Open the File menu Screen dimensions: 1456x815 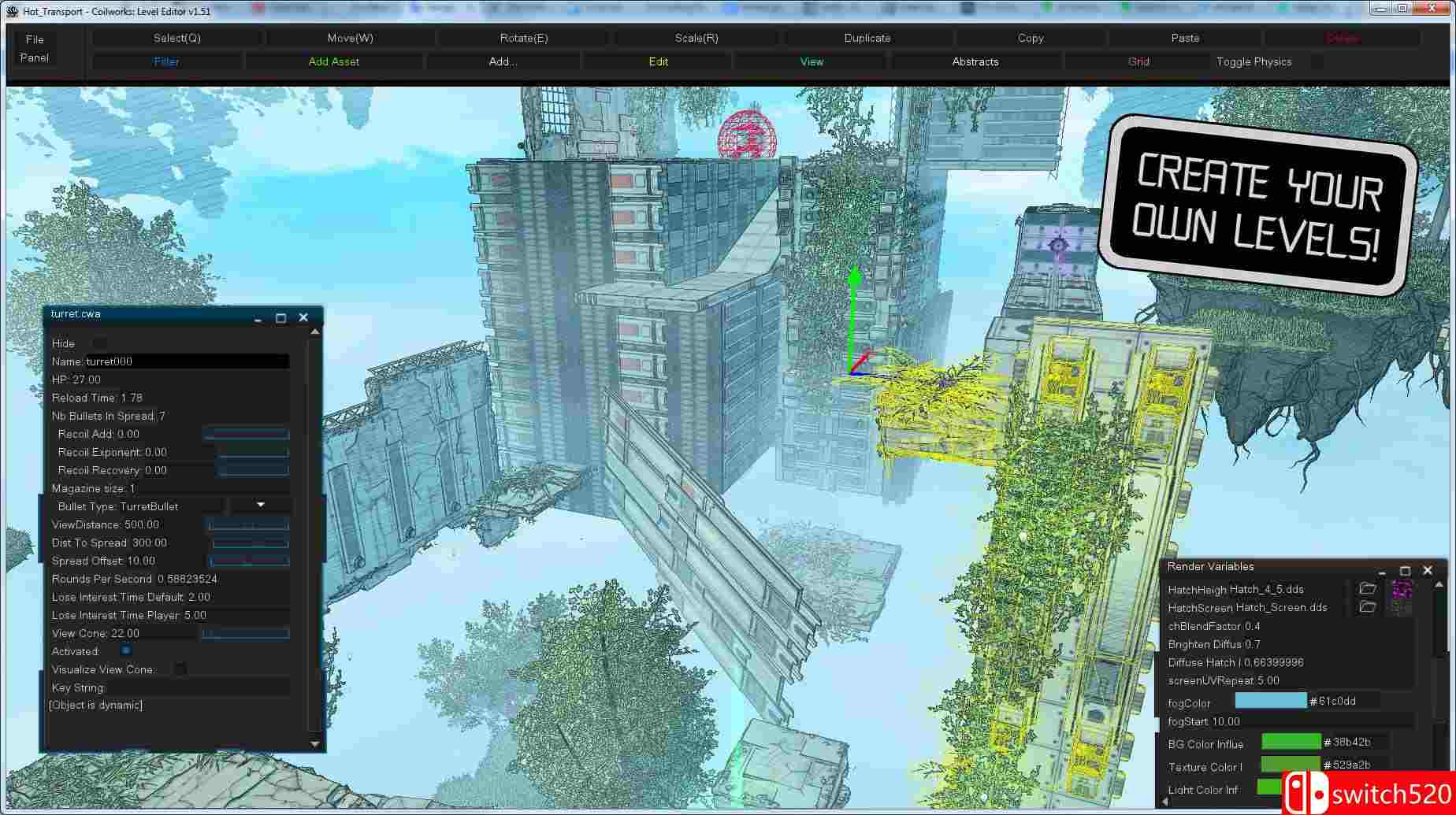[35, 39]
